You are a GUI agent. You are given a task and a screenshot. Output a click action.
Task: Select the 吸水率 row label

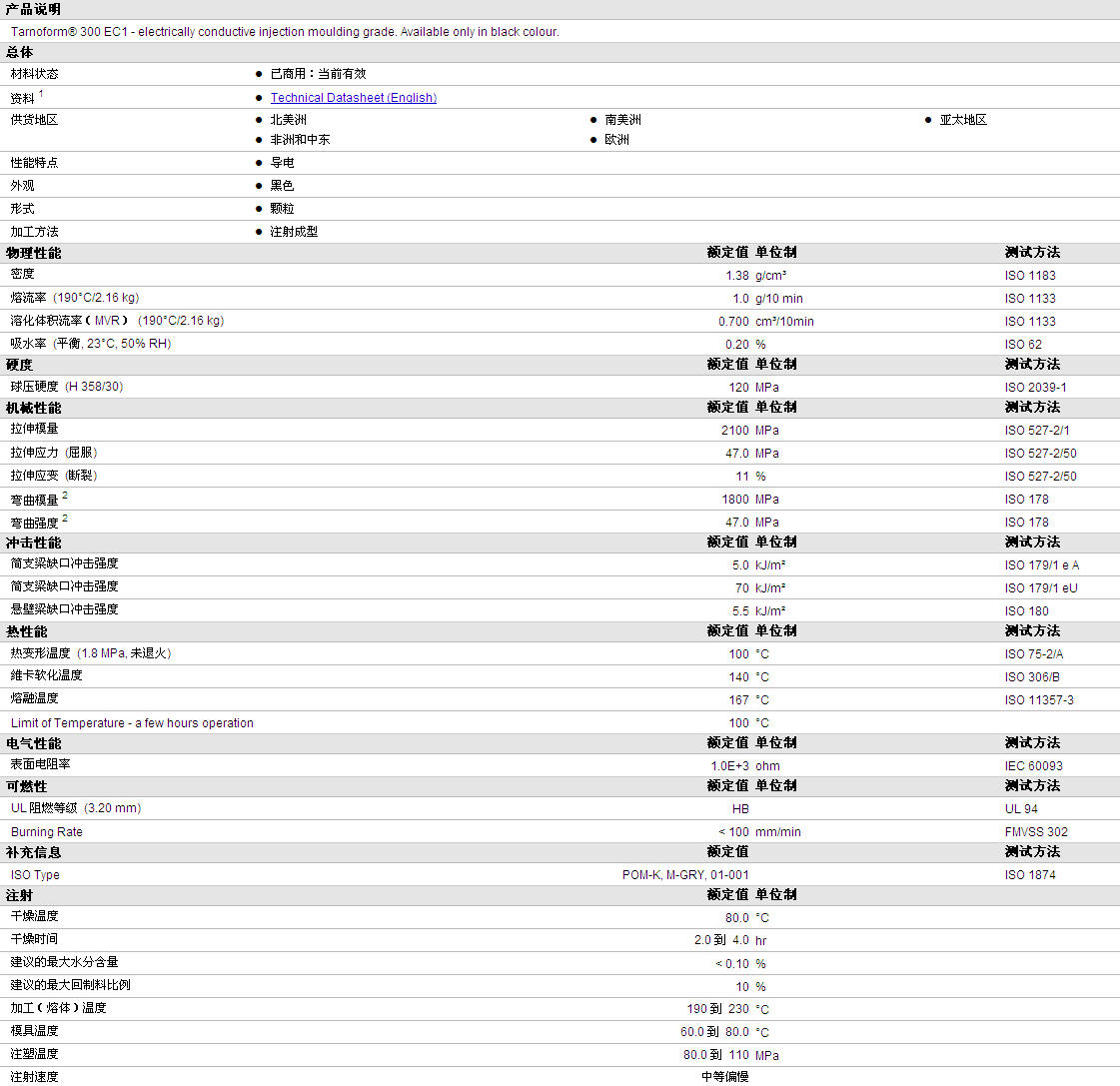[91, 344]
